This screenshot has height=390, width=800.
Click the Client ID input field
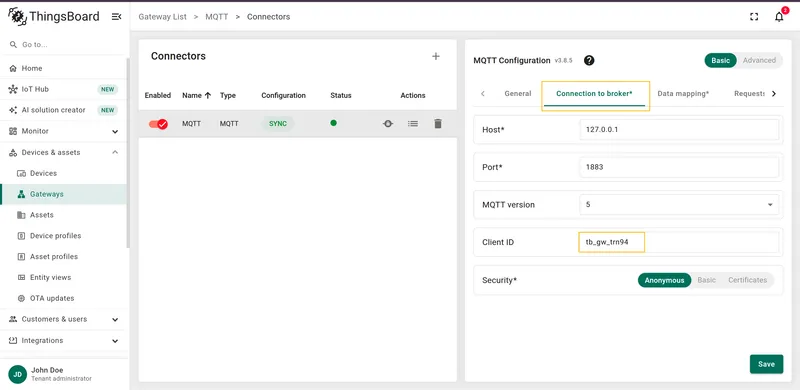tap(679, 242)
